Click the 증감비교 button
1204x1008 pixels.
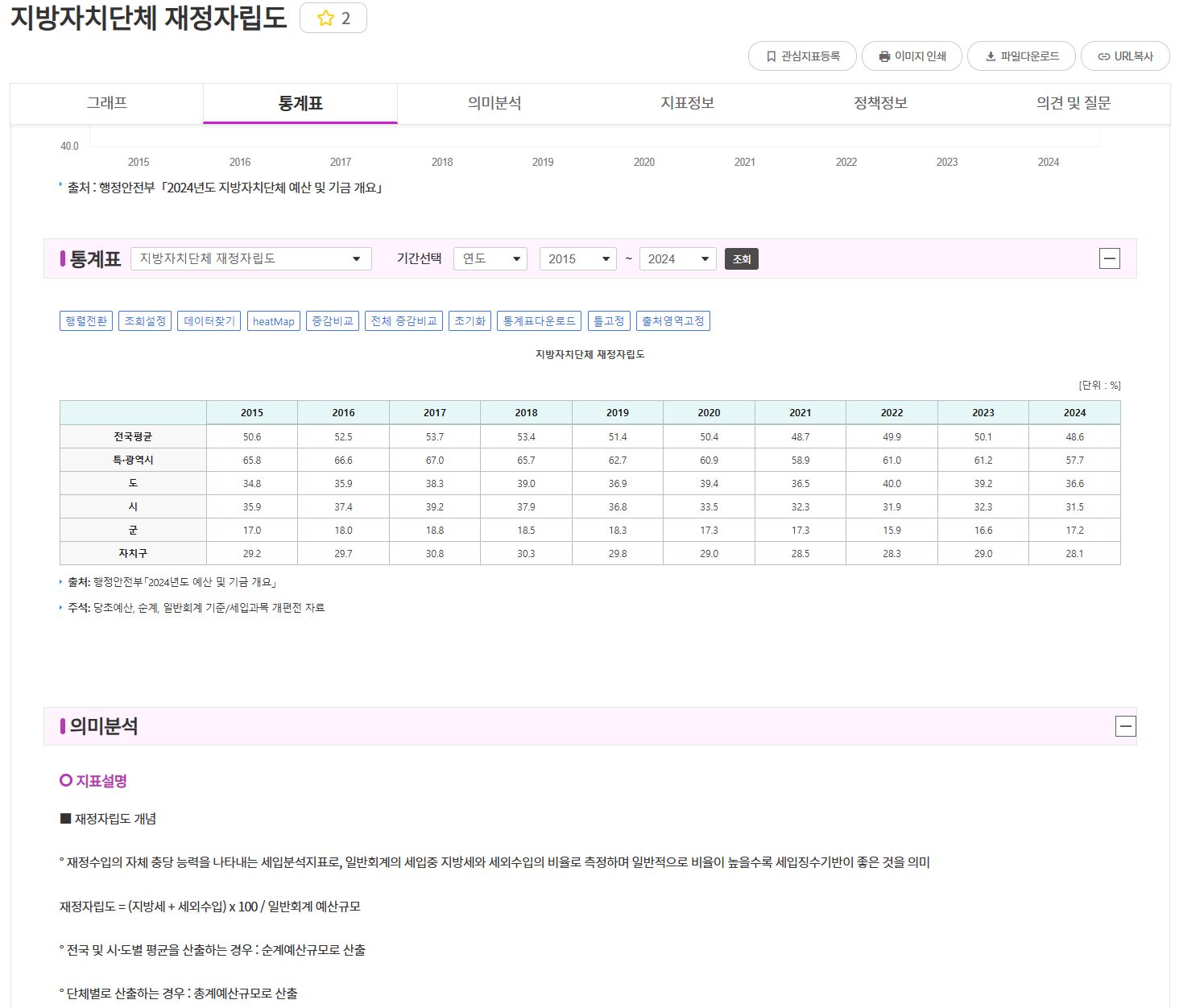(x=333, y=321)
